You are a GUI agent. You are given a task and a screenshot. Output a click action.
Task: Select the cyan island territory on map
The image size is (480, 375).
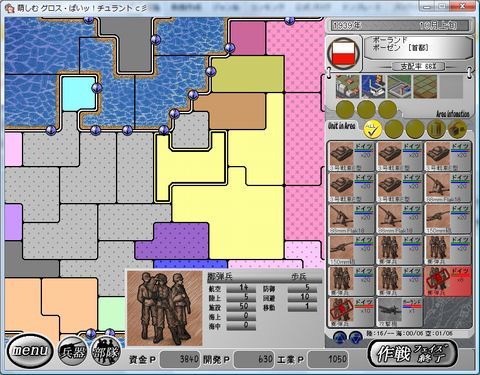(x=78, y=93)
